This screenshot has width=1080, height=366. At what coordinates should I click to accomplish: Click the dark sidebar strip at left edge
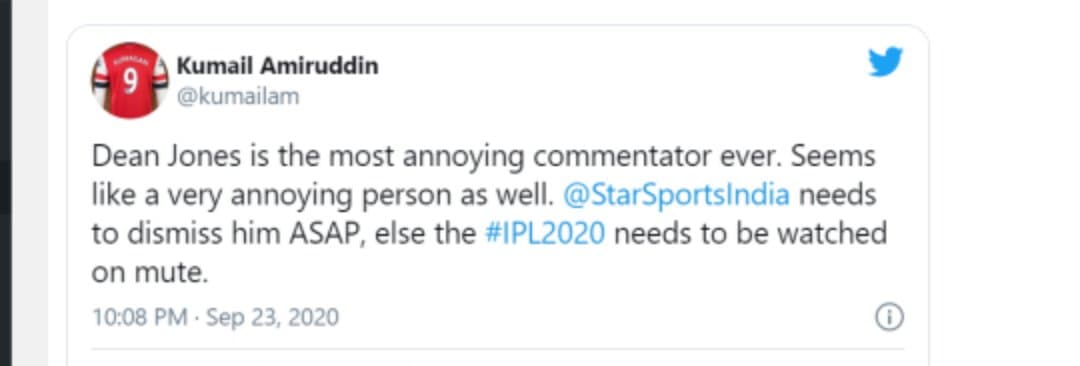[x=6, y=183]
